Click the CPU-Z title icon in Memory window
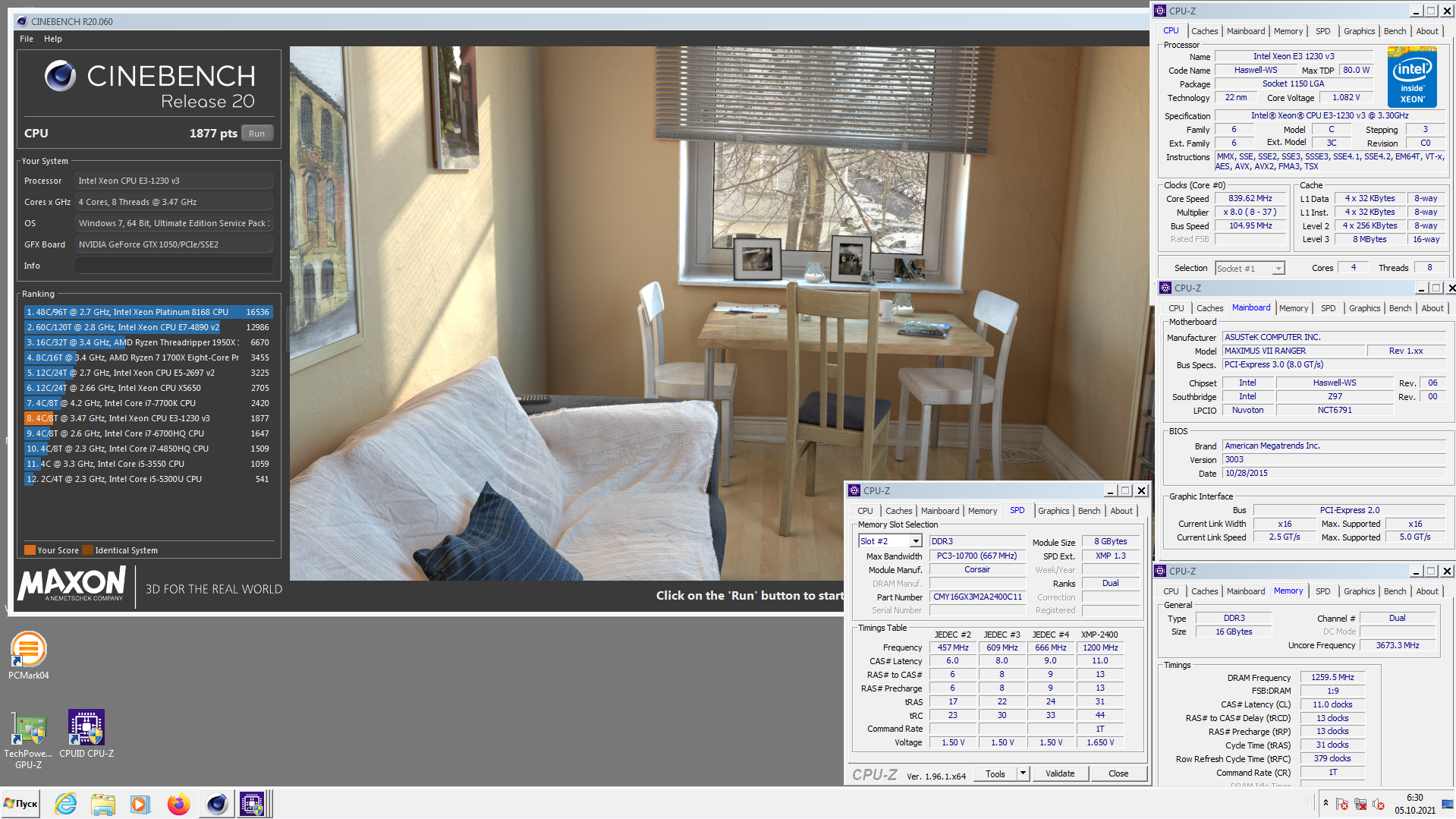 [x=1160, y=571]
